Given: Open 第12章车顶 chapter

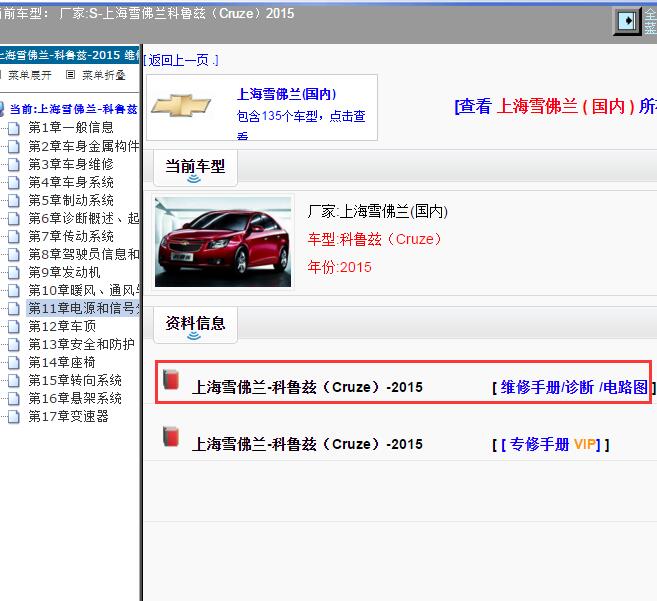Looking at the screenshot, I should (x=62, y=326).
